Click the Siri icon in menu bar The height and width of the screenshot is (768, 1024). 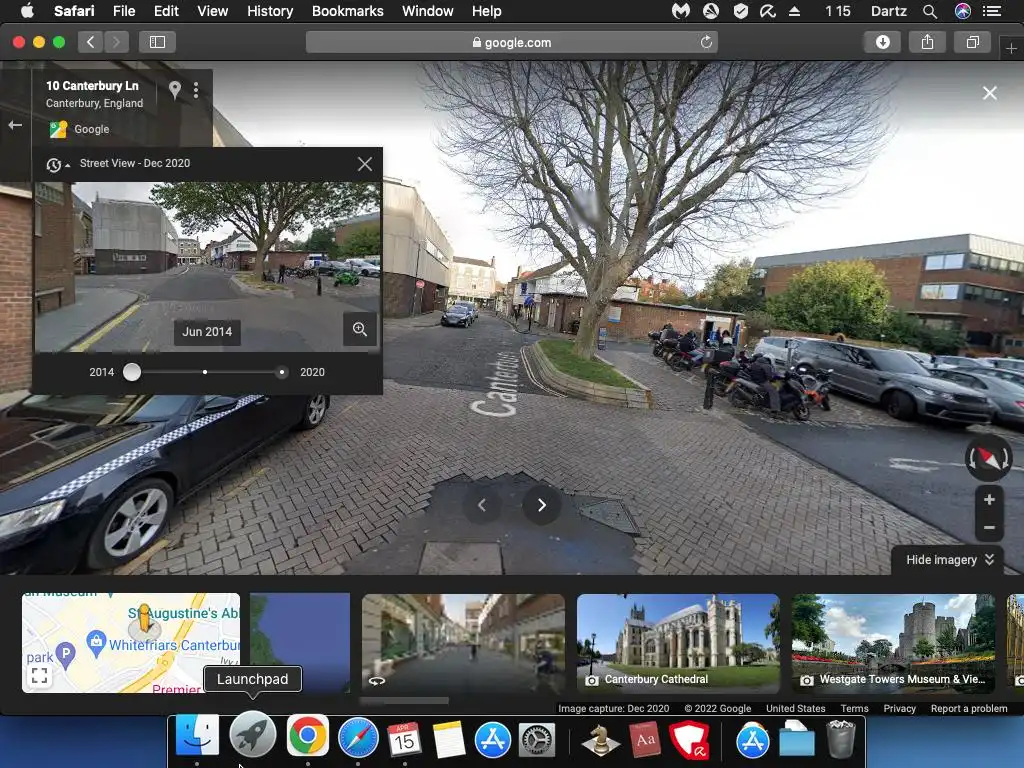click(x=963, y=11)
